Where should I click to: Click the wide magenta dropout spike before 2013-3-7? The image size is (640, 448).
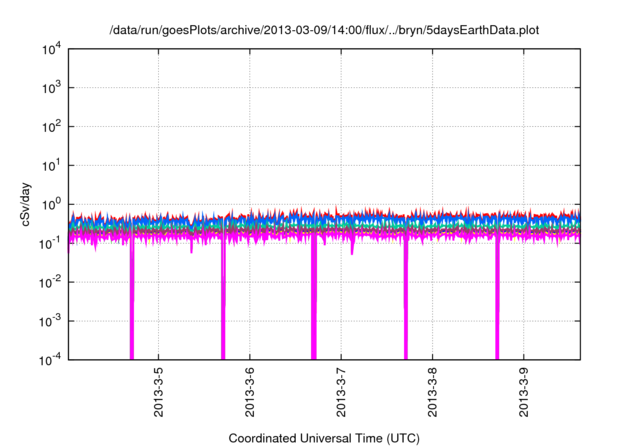pos(314,298)
